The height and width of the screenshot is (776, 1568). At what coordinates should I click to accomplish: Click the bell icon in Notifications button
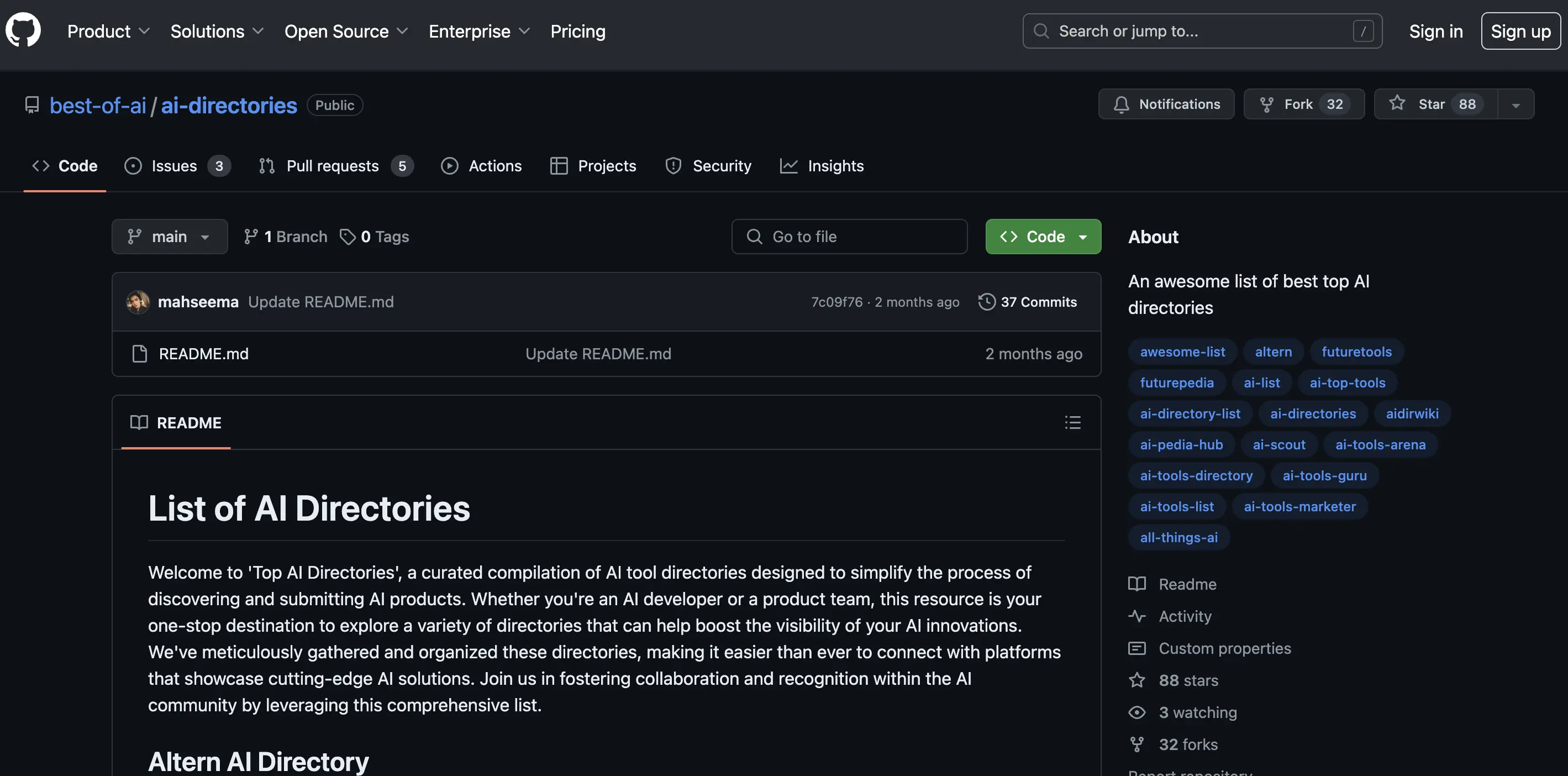pos(1121,104)
